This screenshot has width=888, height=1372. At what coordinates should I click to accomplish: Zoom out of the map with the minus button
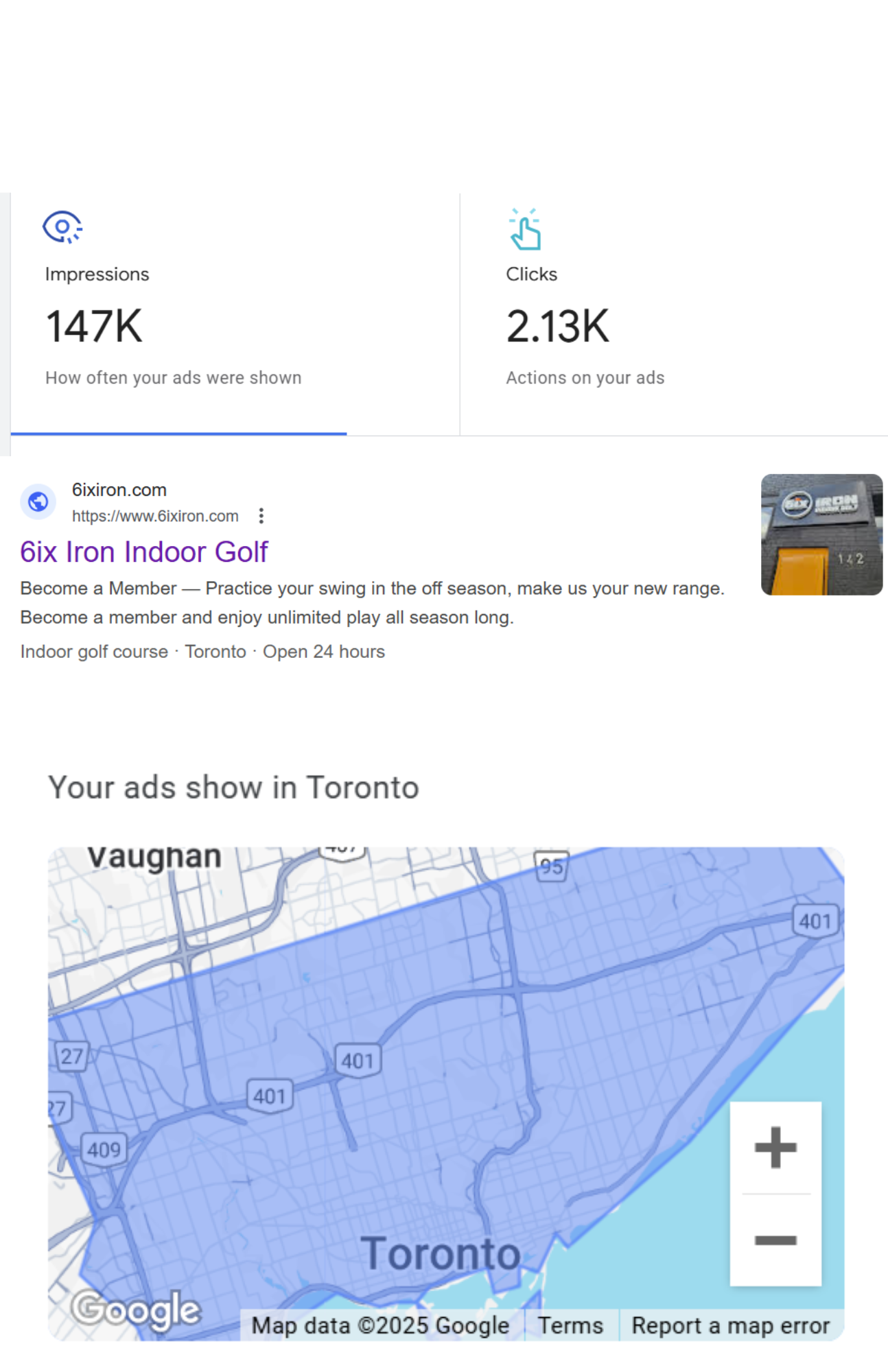[775, 1240]
